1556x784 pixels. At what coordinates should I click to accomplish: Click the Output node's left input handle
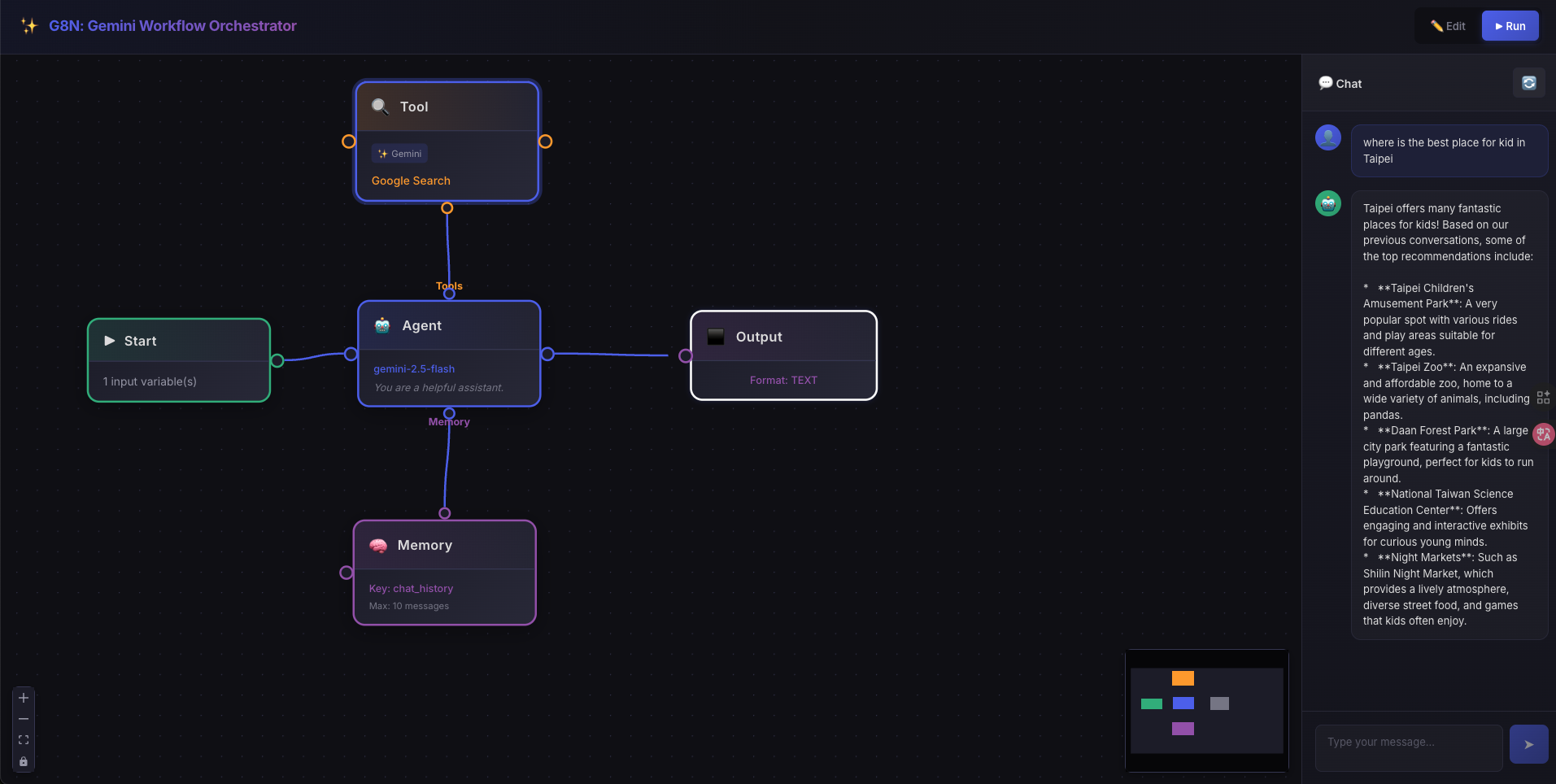[x=686, y=355]
